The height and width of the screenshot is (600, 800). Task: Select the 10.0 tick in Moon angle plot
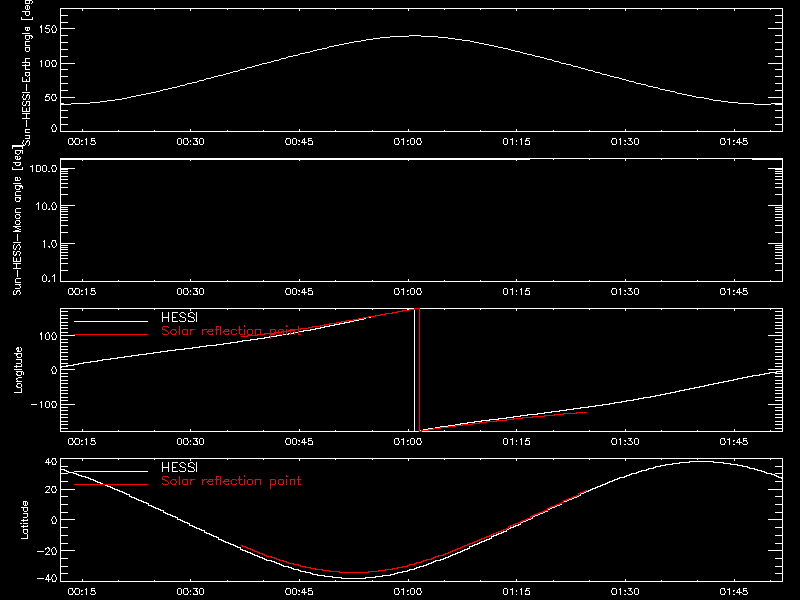pyautogui.click(x=46, y=207)
